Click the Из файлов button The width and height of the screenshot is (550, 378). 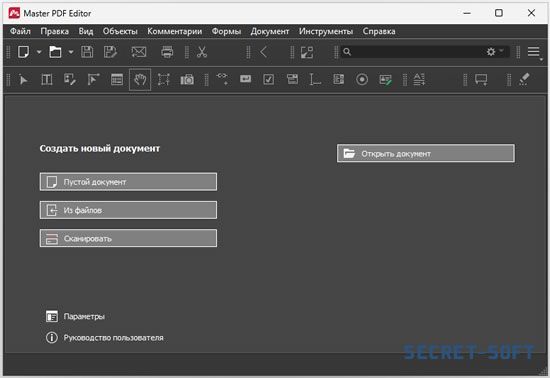(x=128, y=210)
